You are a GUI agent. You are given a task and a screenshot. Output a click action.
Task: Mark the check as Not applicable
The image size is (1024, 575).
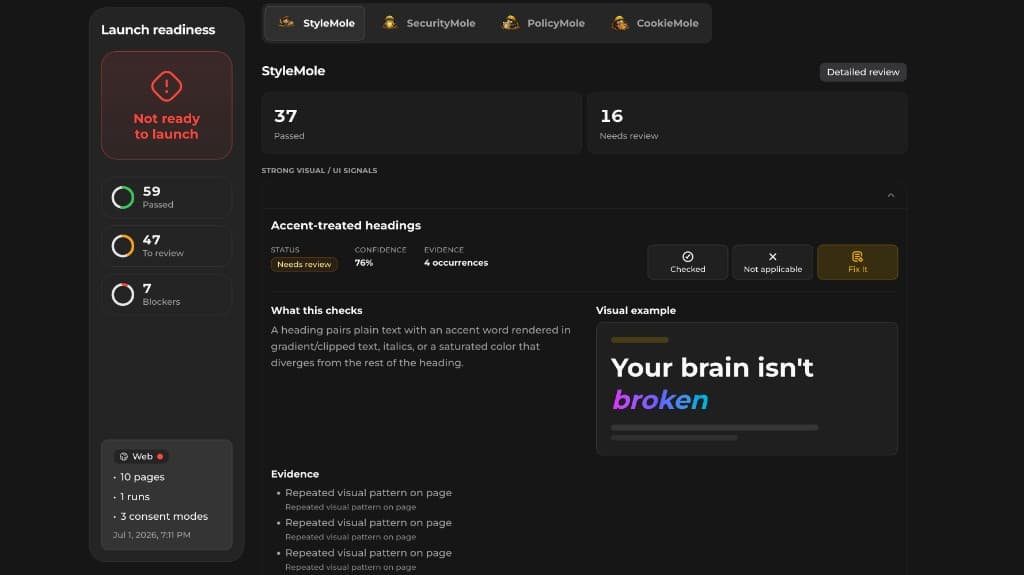tap(773, 262)
